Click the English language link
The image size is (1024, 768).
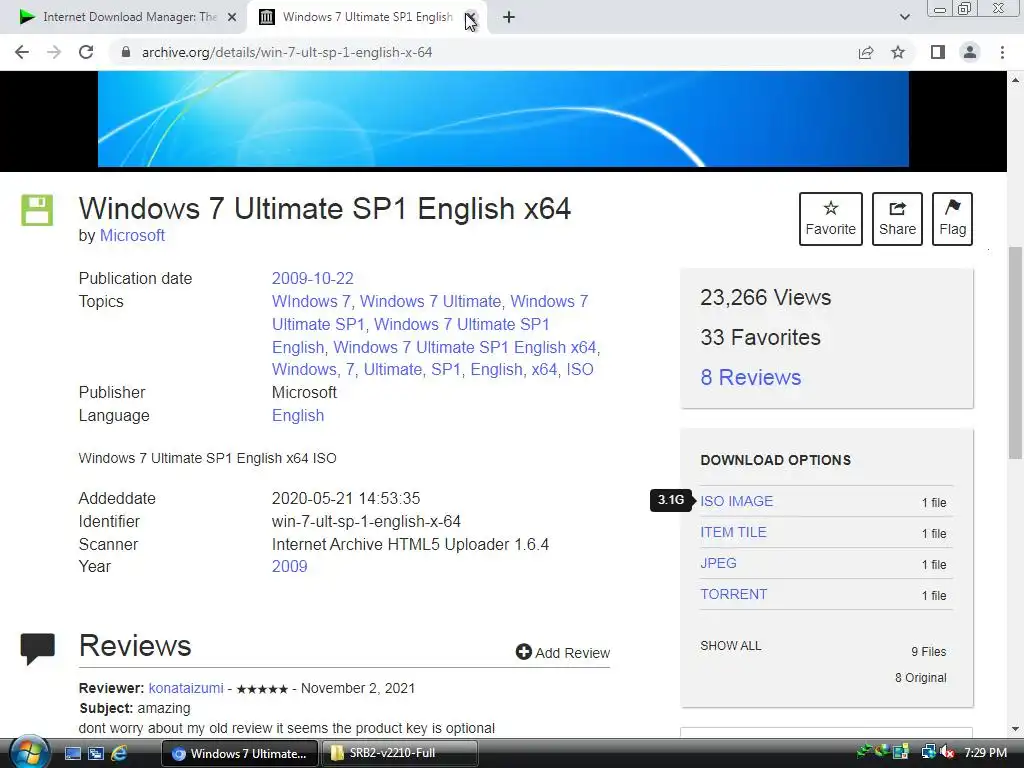pyautogui.click(x=298, y=416)
